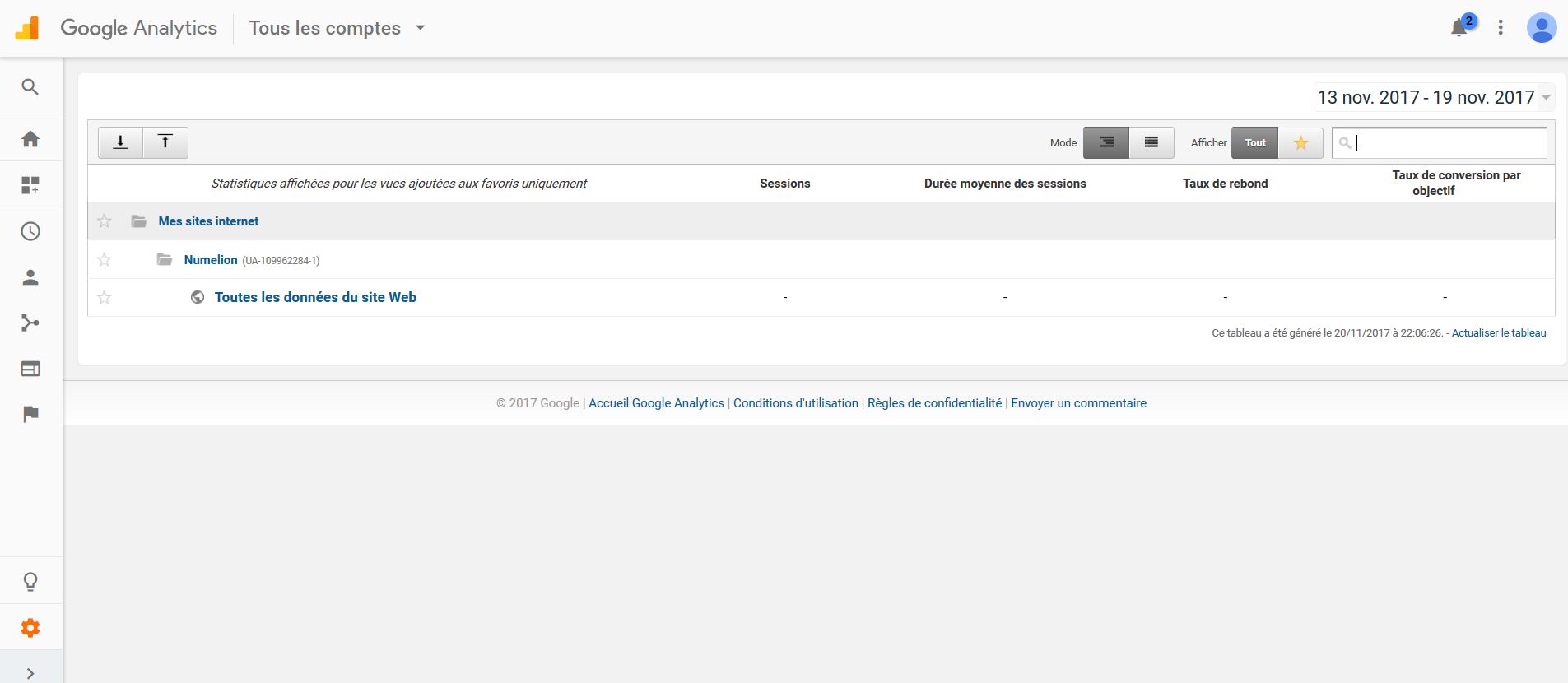Click the search icon in the sidebar
1568x683 pixels.
click(30, 87)
